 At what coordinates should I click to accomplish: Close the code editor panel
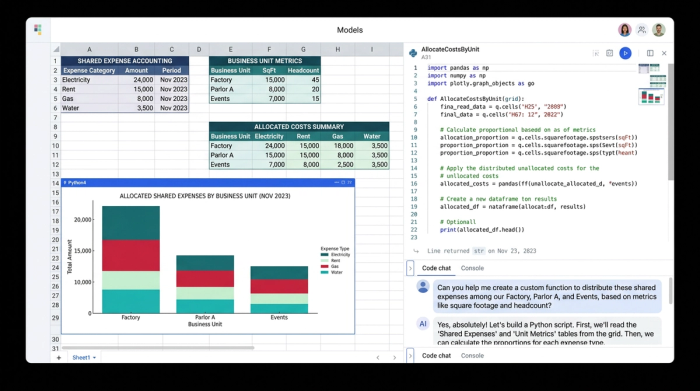tap(664, 53)
